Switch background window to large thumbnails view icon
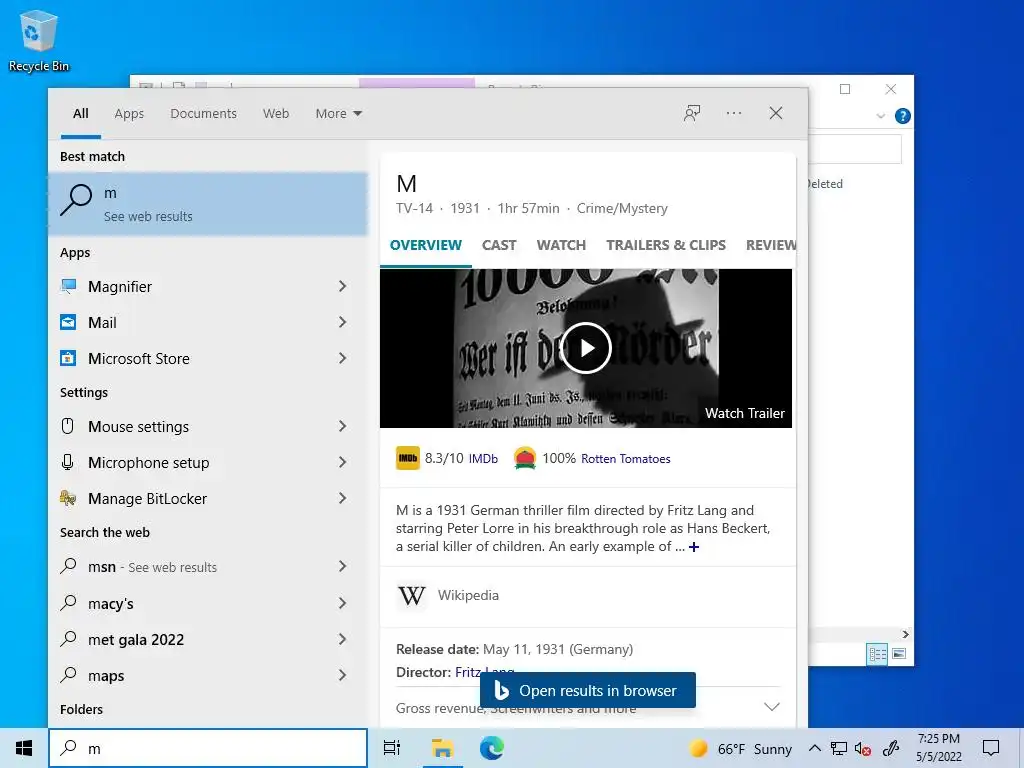 (899, 654)
